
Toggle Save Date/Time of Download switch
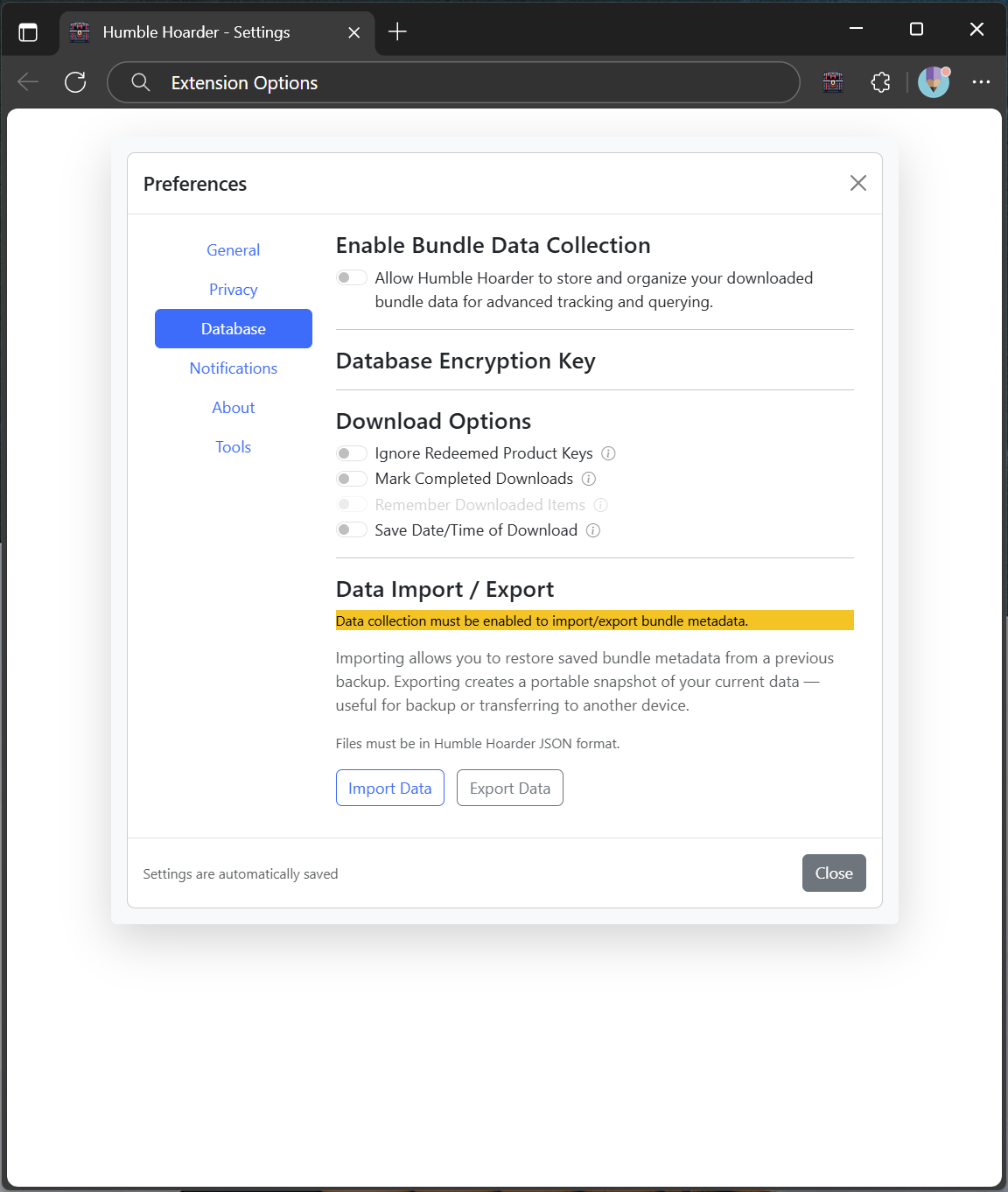click(352, 529)
